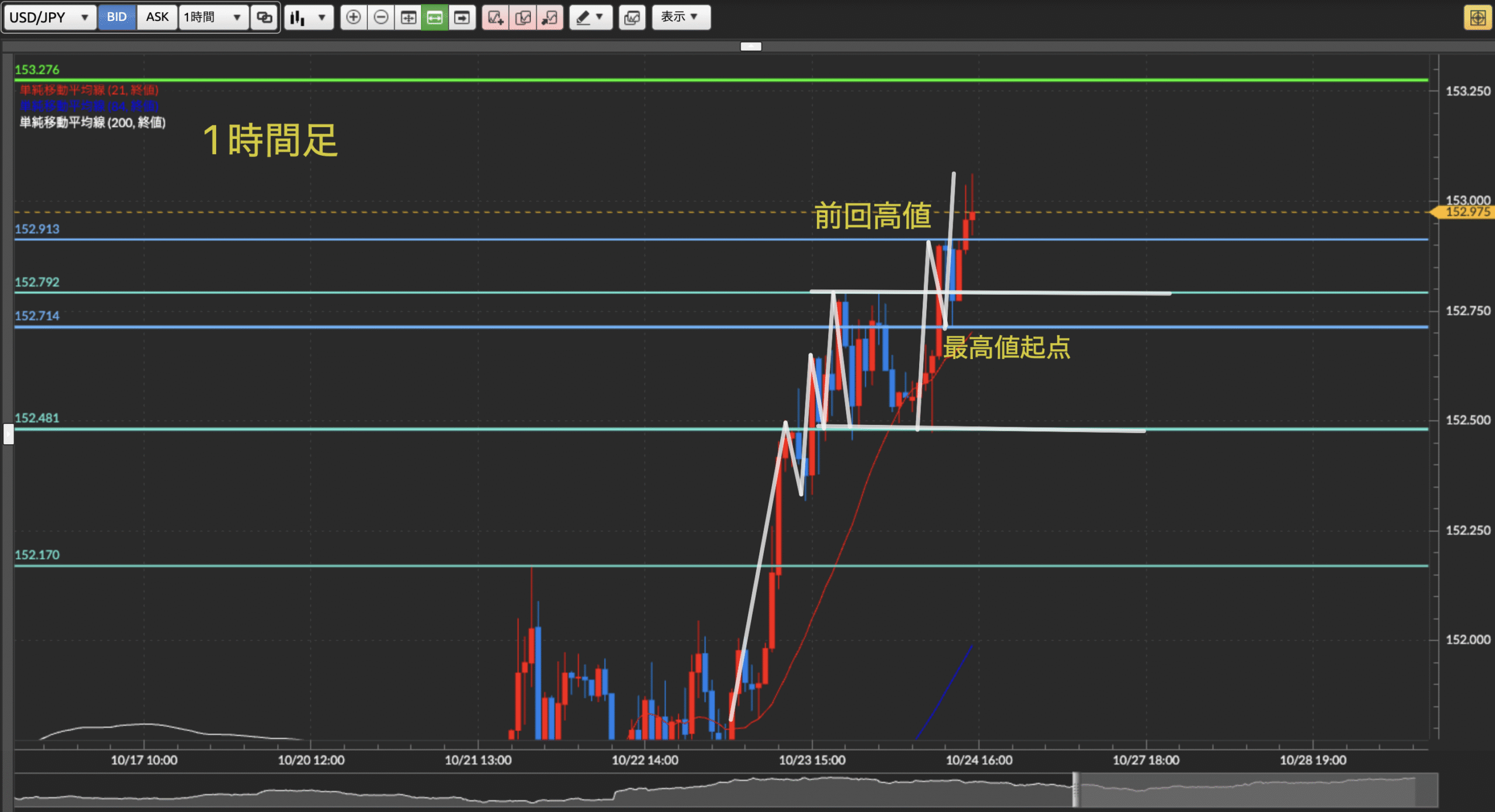Click the add new chart icon

click(495, 18)
